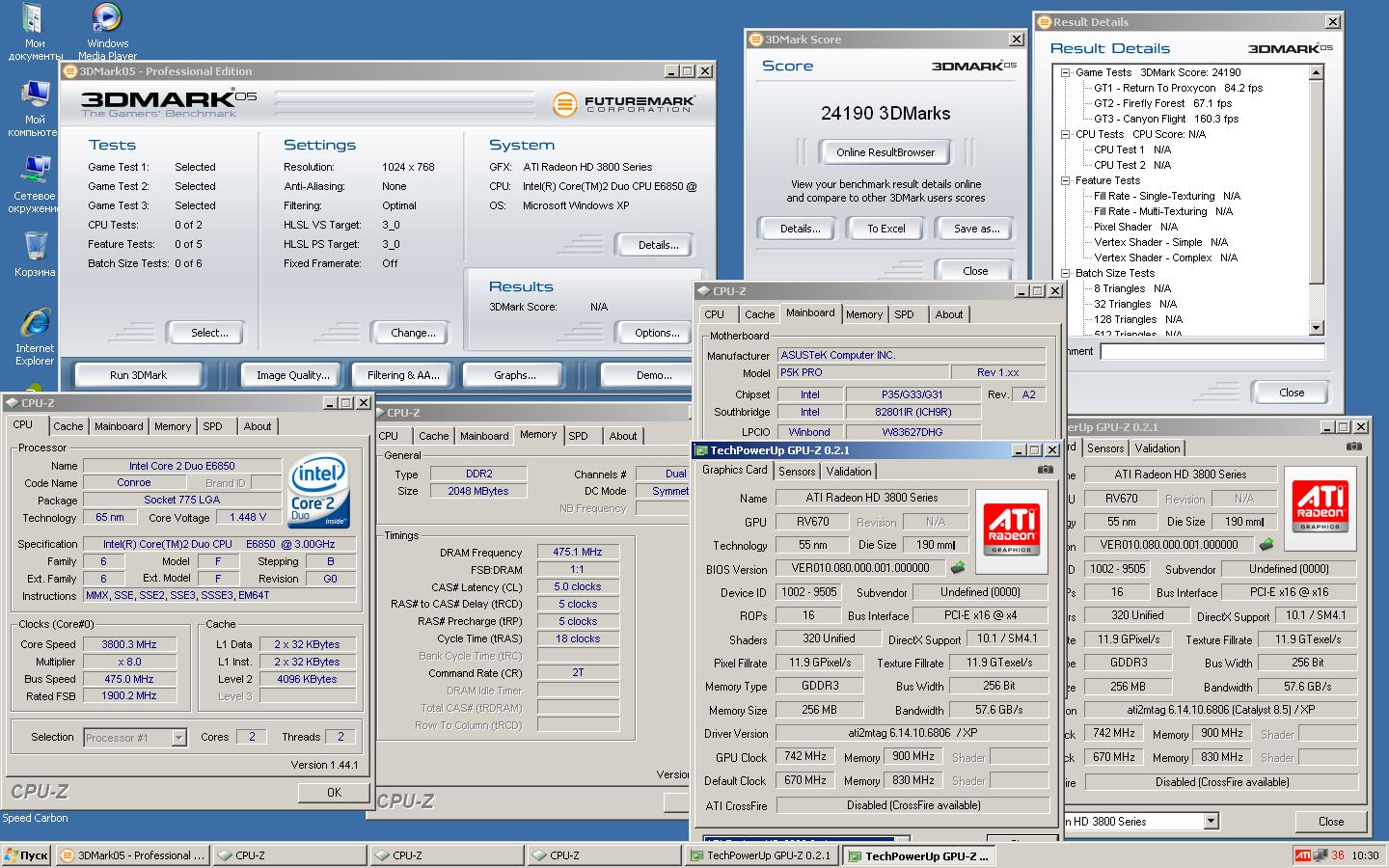Open the Recycle Bin desktop icon
Viewport: 1389px width, 868px height.
click(35, 255)
